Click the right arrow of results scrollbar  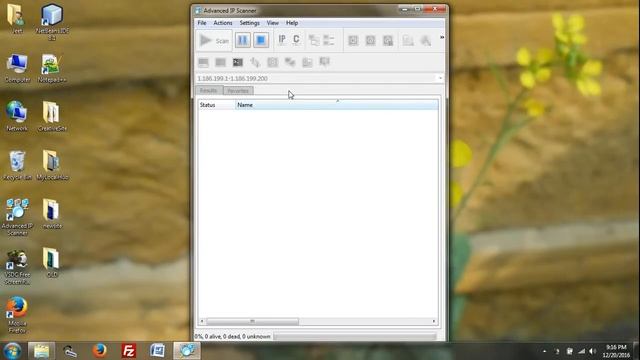[x=434, y=322]
